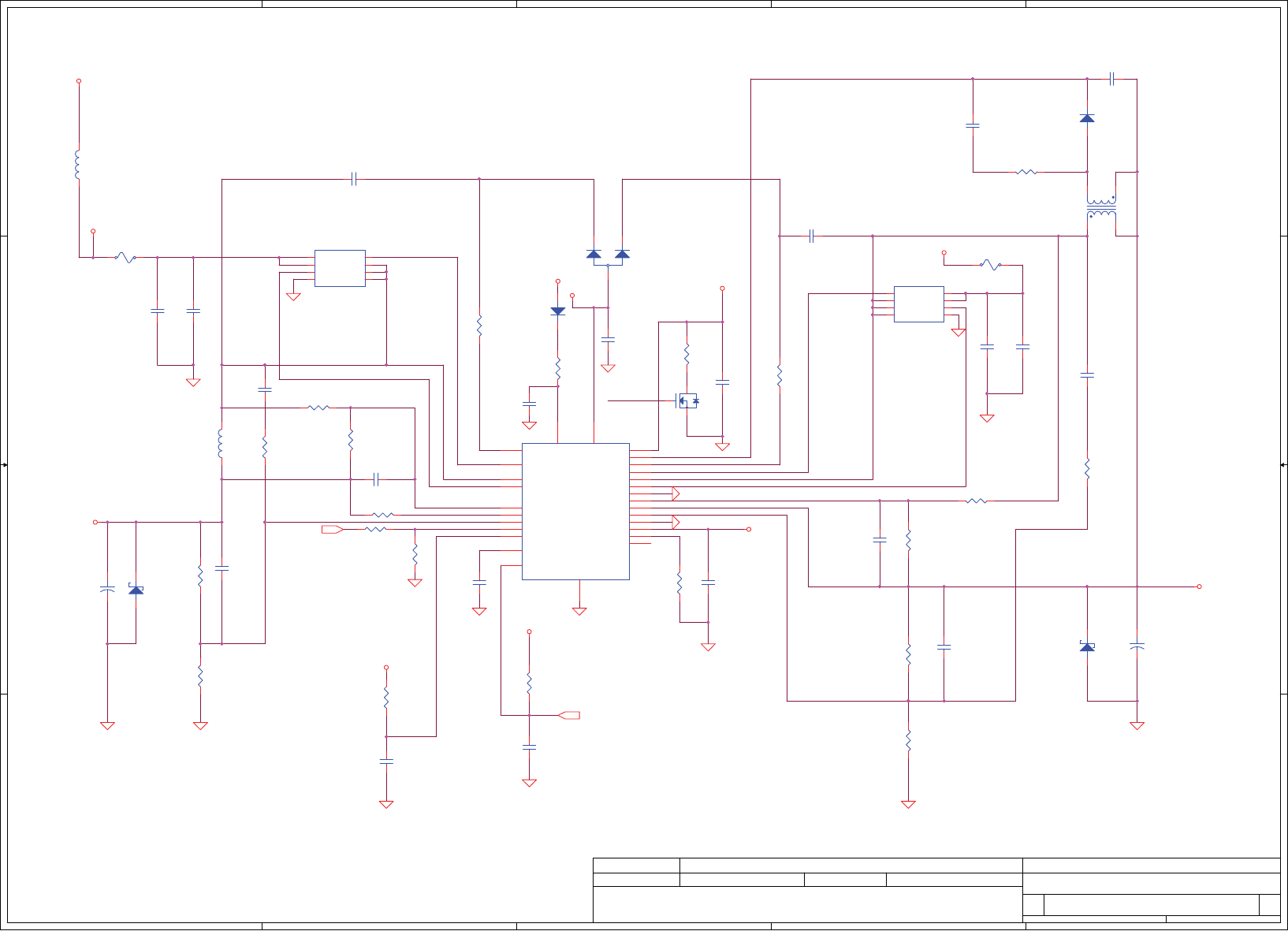The width and height of the screenshot is (1288, 931).
Task: Select the capacitor at the top-right corner wire
Action: 1111,79
